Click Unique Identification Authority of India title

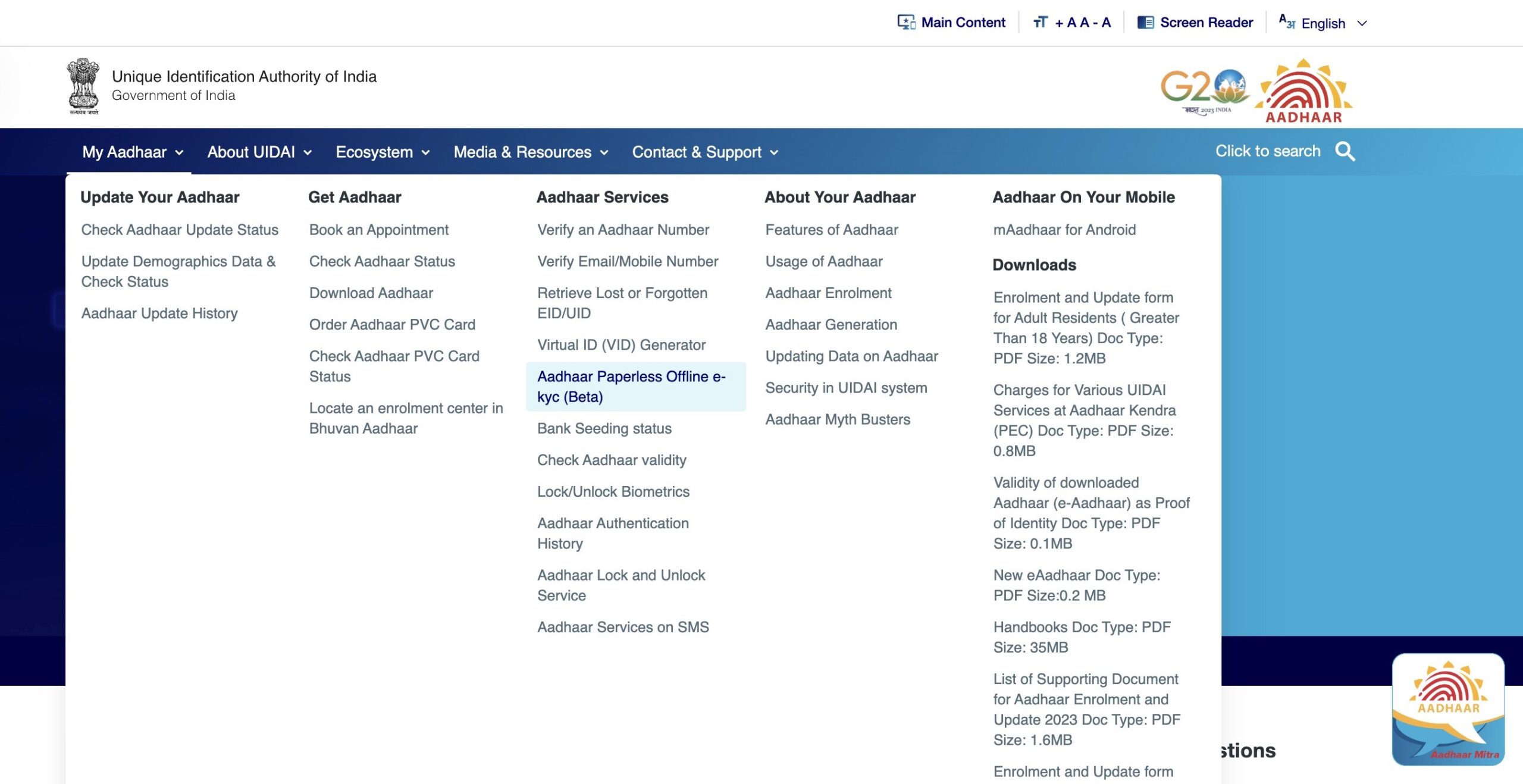pyautogui.click(x=244, y=76)
